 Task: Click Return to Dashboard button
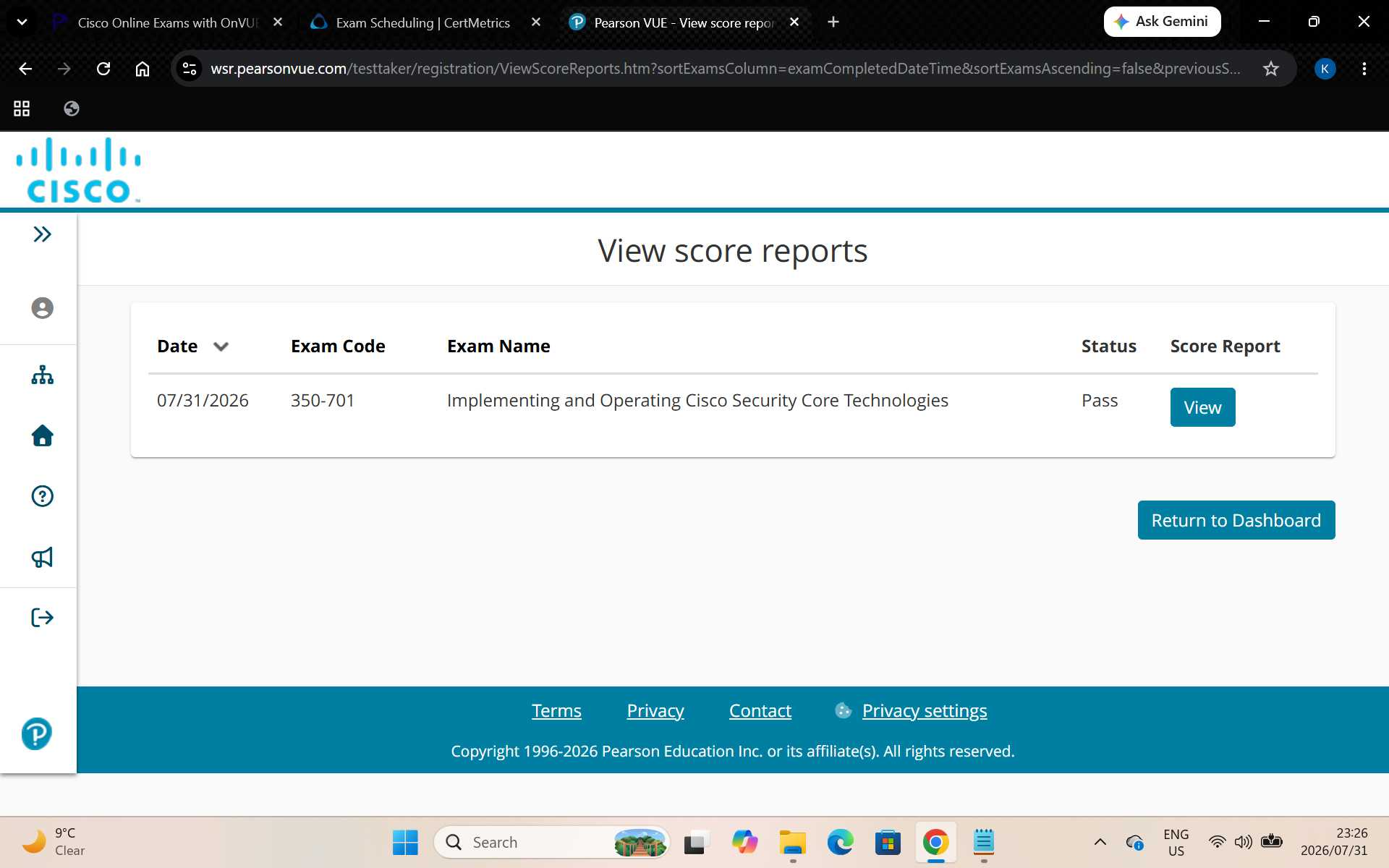(1236, 520)
